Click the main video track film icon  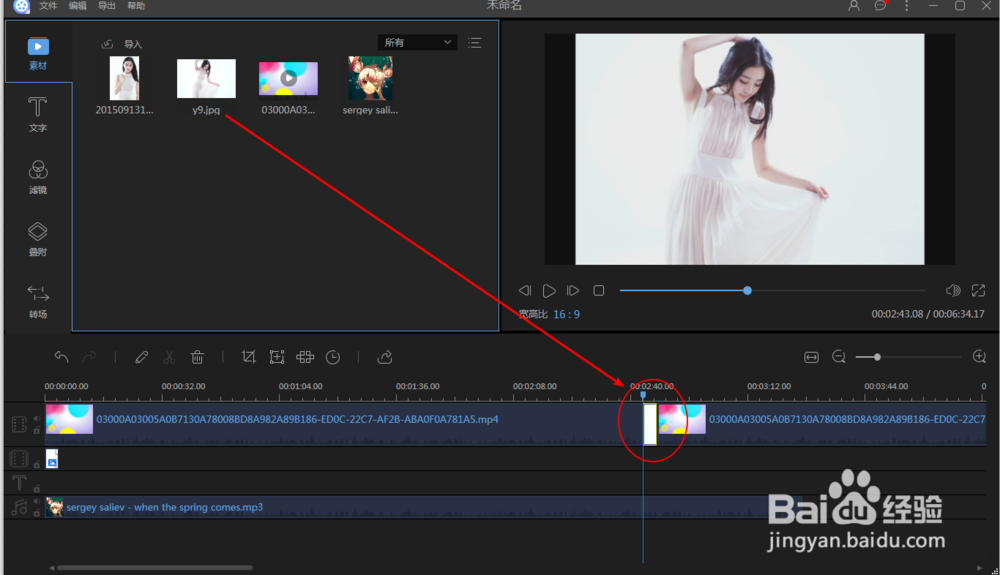19,424
